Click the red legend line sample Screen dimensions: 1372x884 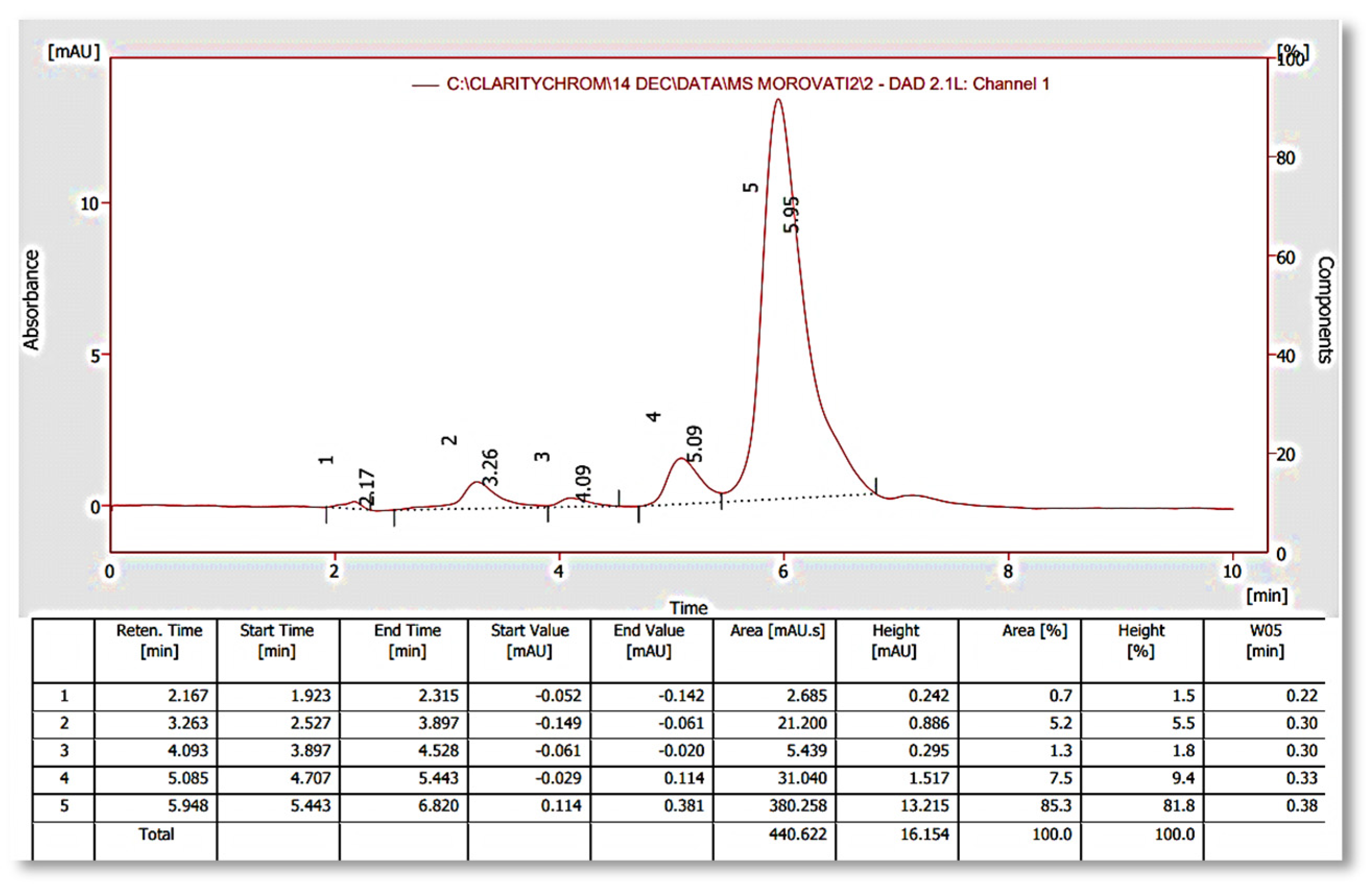425,86
